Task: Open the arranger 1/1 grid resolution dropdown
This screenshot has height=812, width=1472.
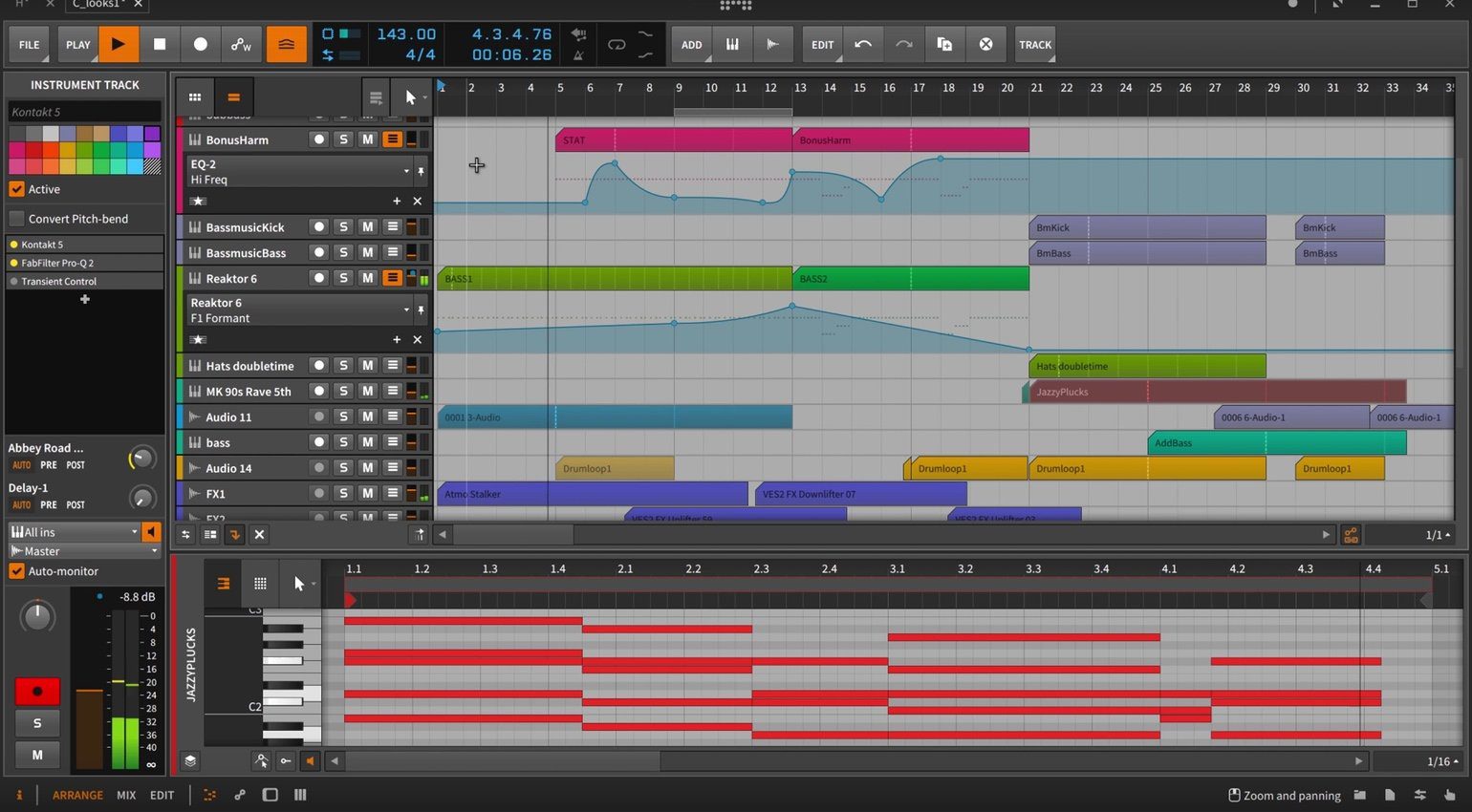Action: pyautogui.click(x=1439, y=535)
